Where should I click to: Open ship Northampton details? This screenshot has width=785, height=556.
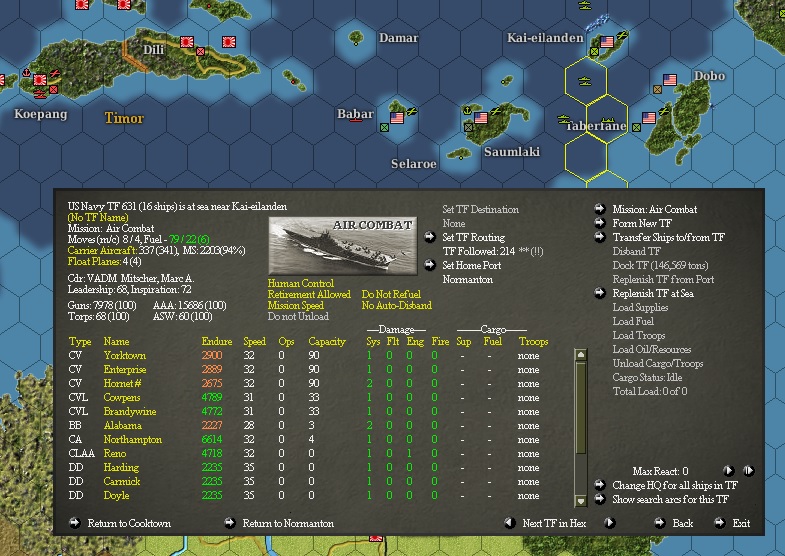(133, 439)
